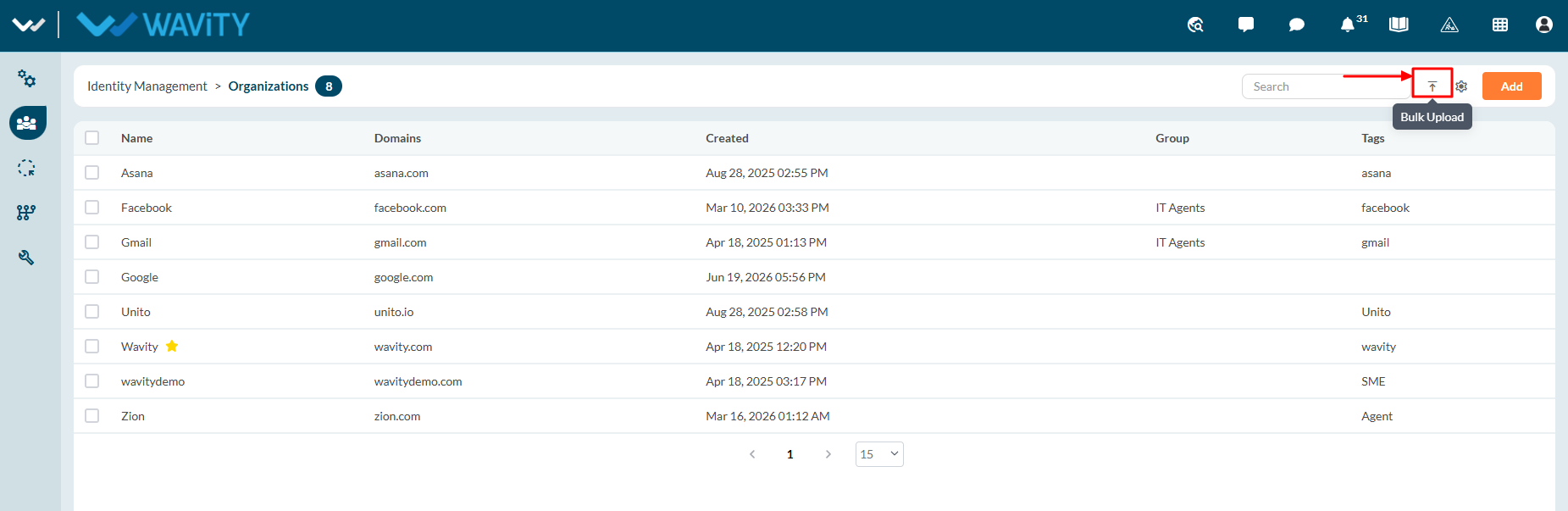Check the Zion row checkbox
1568x511 pixels.
92,416
